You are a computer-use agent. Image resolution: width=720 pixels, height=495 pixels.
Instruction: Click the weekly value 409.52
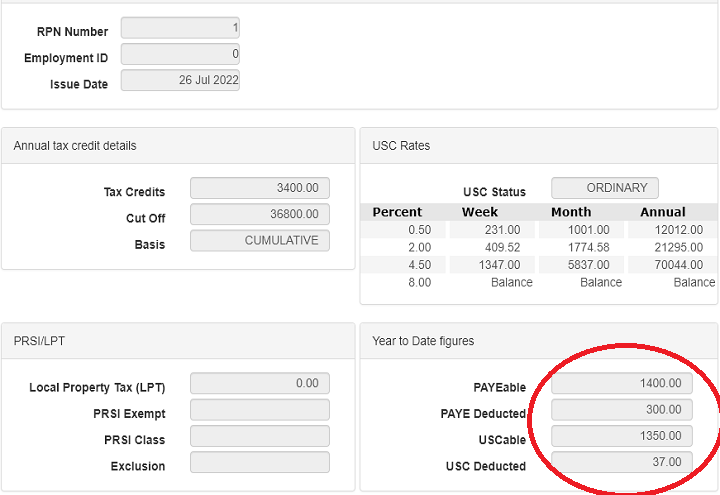pyautogui.click(x=502, y=248)
